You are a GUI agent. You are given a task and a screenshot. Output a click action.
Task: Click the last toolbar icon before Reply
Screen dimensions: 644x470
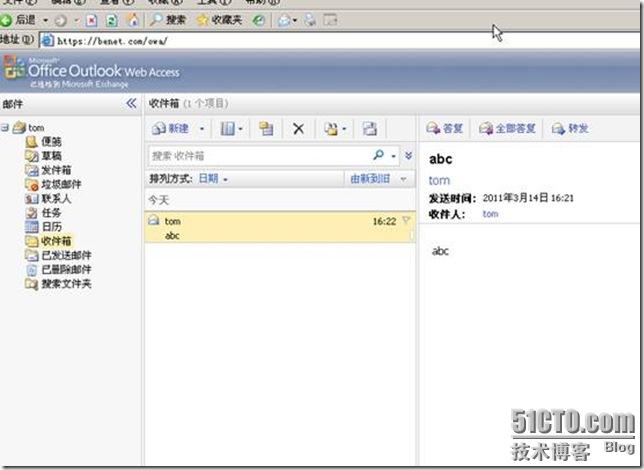pos(370,129)
